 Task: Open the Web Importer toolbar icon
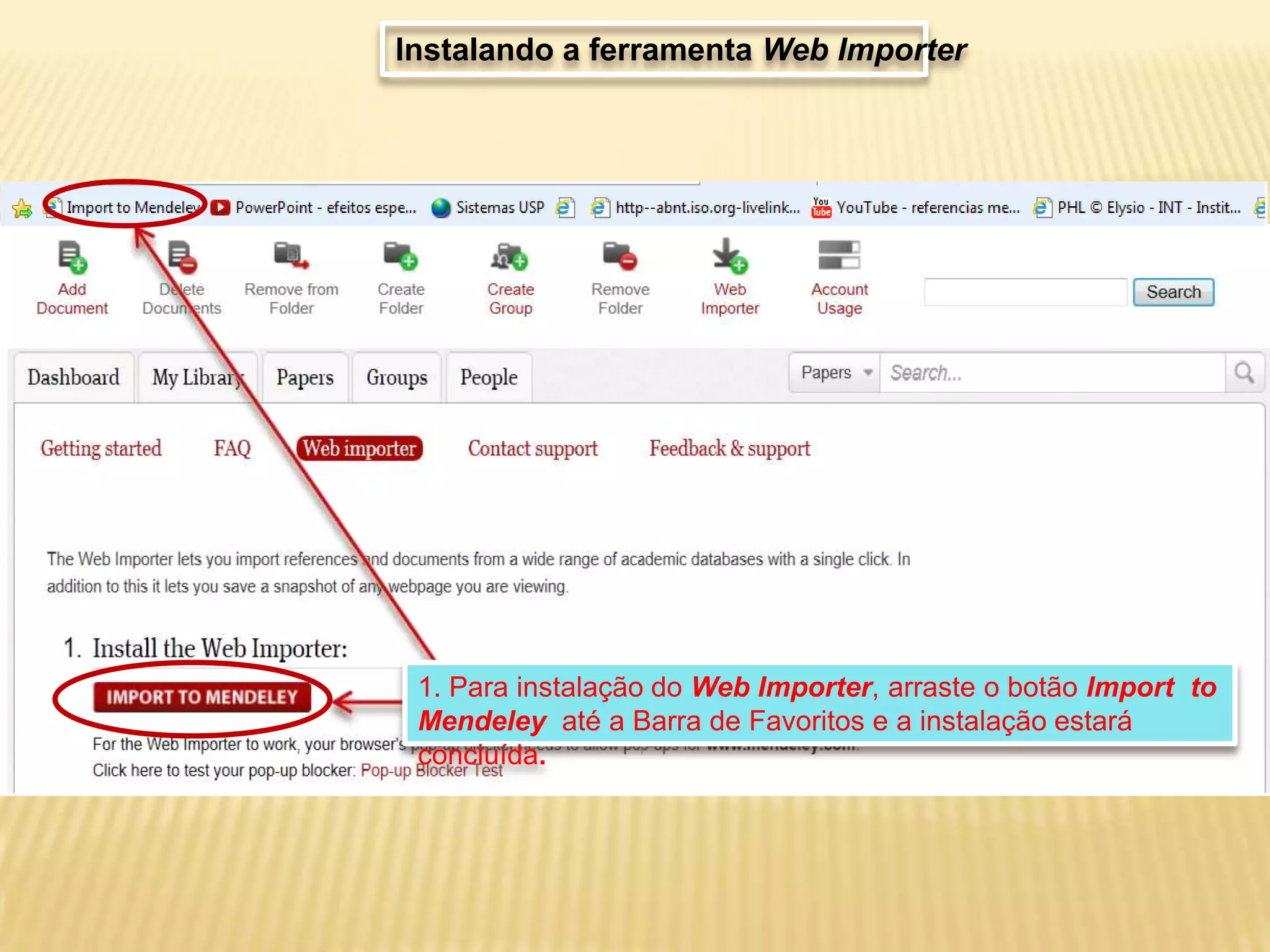tap(730, 256)
